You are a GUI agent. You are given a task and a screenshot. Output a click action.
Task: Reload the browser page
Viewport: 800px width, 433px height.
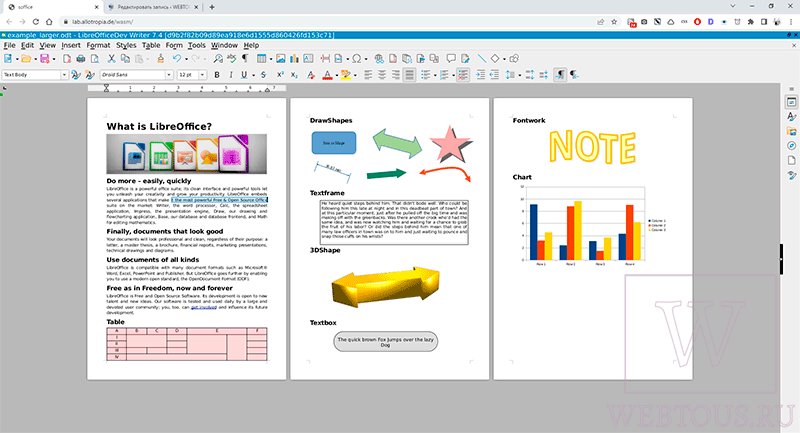[x=36, y=22]
